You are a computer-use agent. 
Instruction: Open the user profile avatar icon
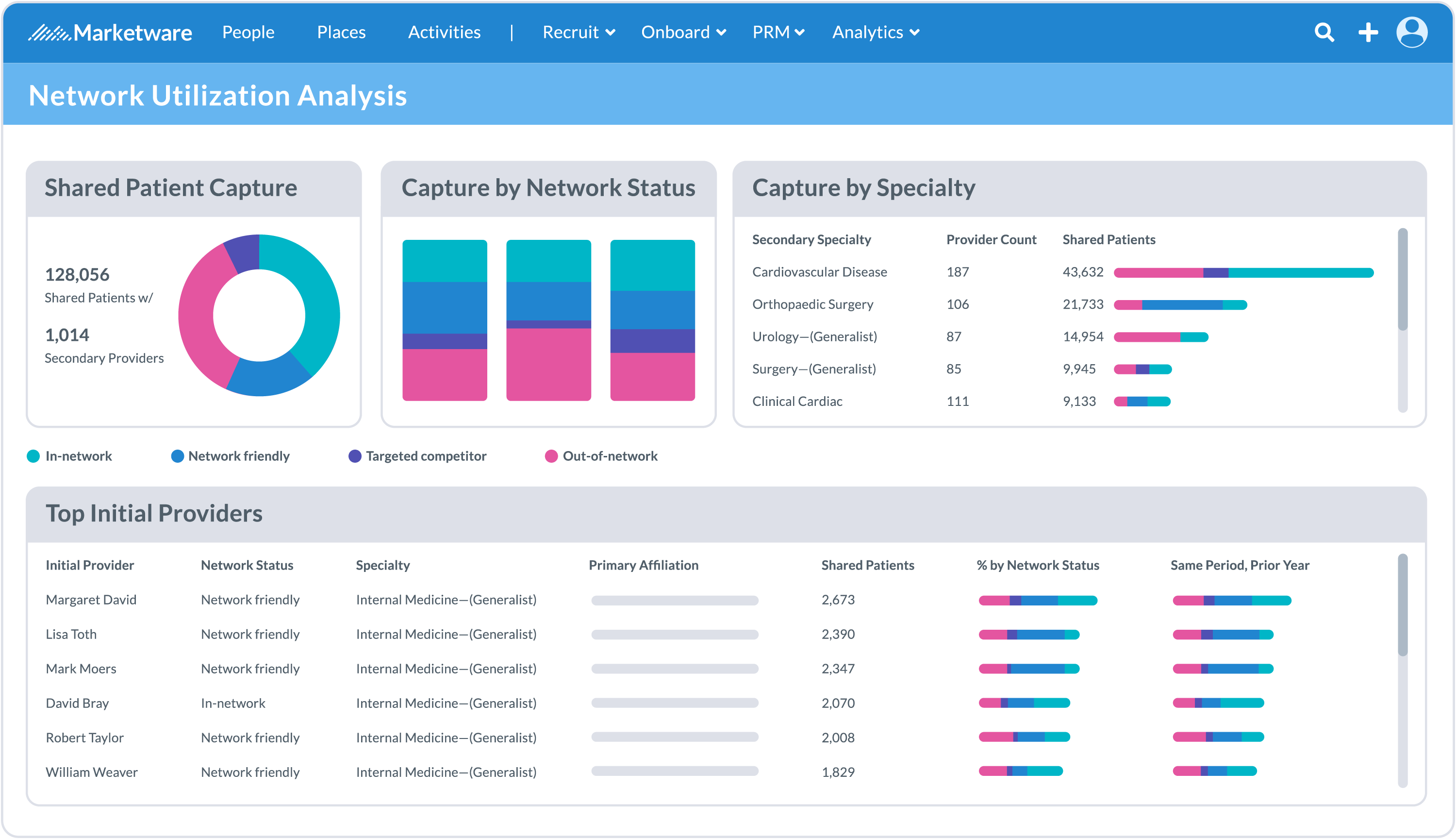1412,33
